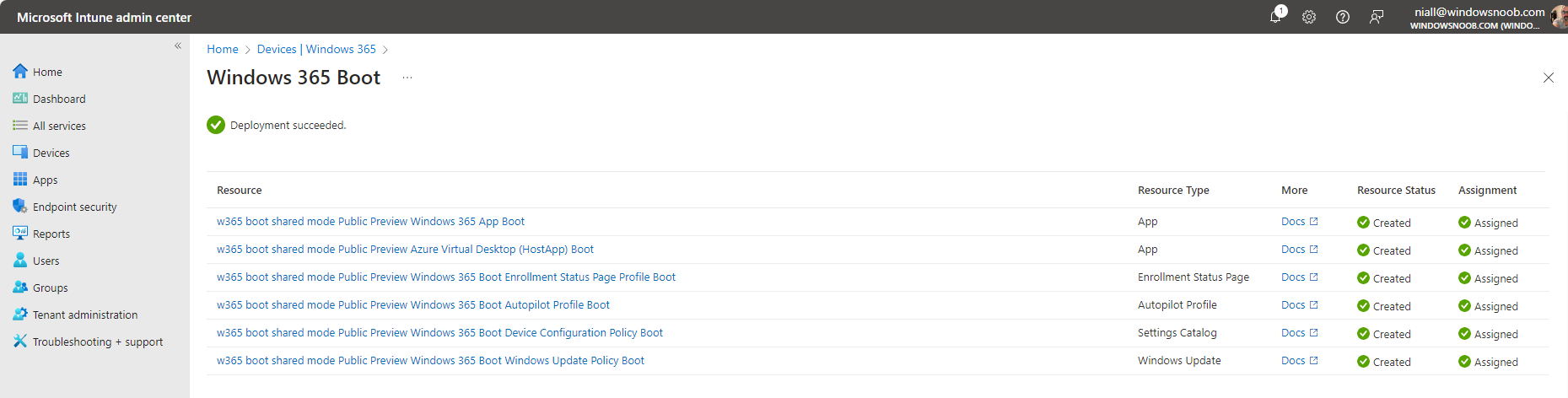Open the Autopilot Profile Boot resource link
The height and width of the screenshot is (398, 1568).
(413, 305)
